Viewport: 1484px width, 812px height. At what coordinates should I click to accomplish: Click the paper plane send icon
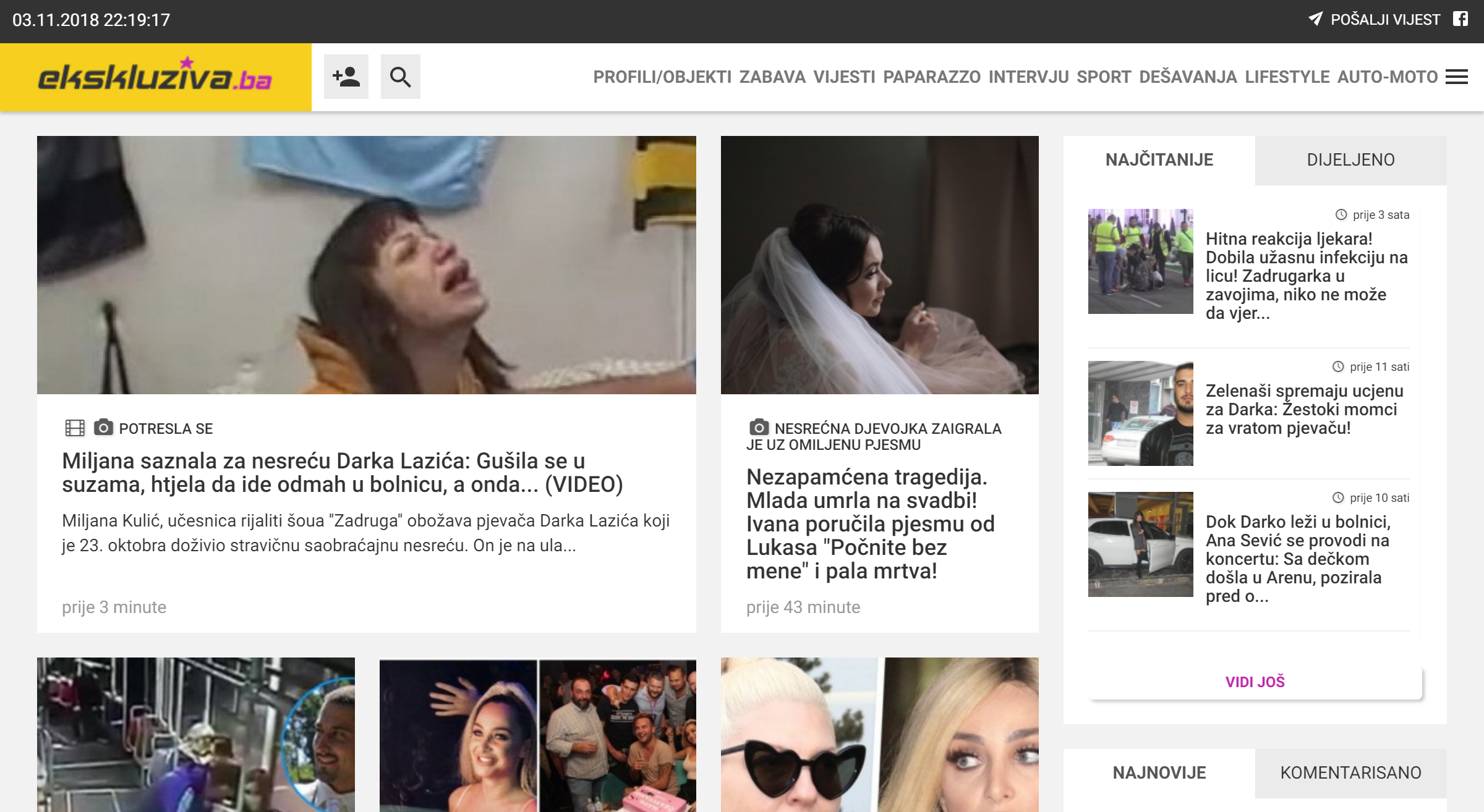1316,19
